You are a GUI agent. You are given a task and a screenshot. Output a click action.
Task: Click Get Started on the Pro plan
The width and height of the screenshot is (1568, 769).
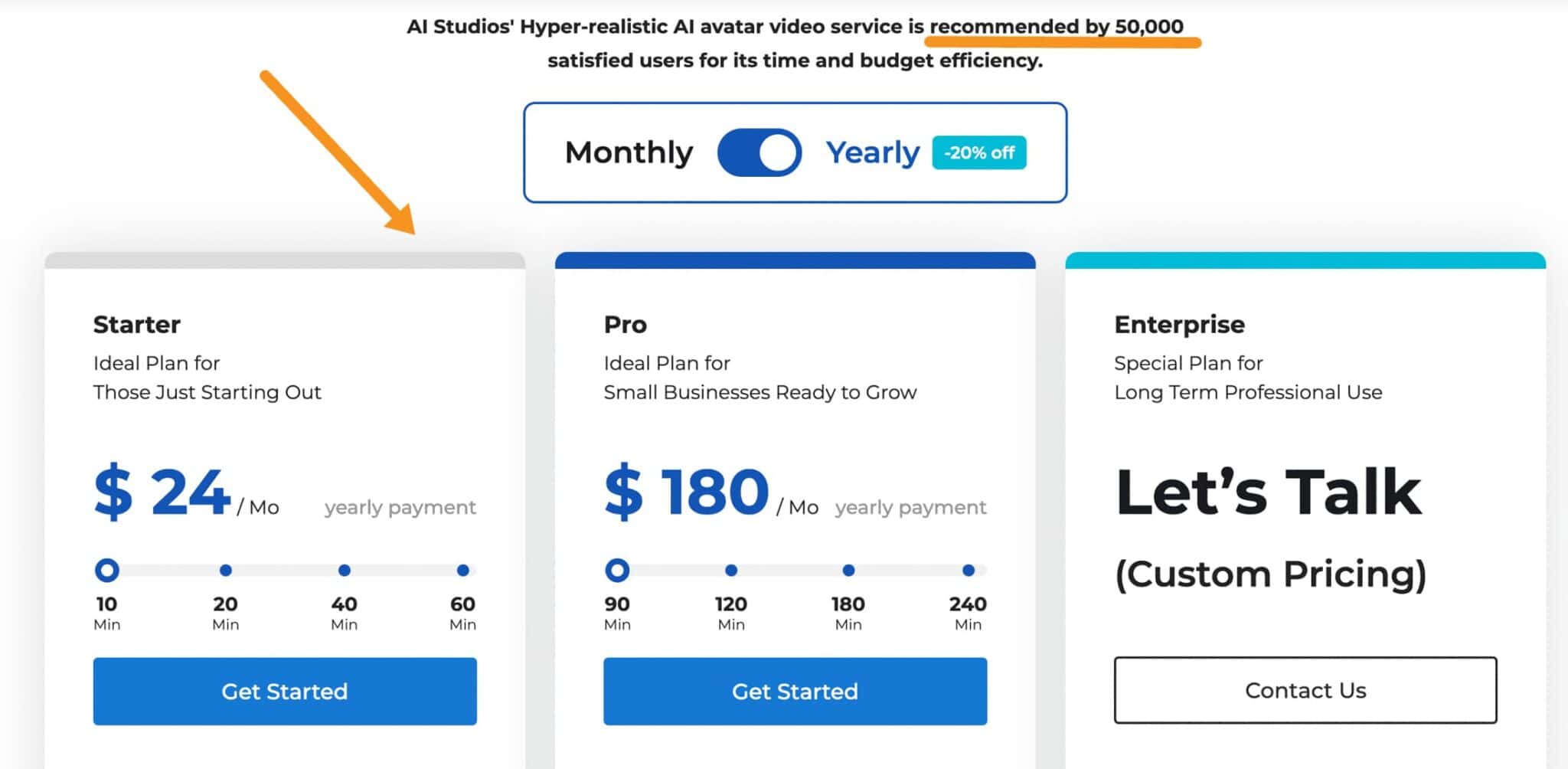(x=794, y=691)
